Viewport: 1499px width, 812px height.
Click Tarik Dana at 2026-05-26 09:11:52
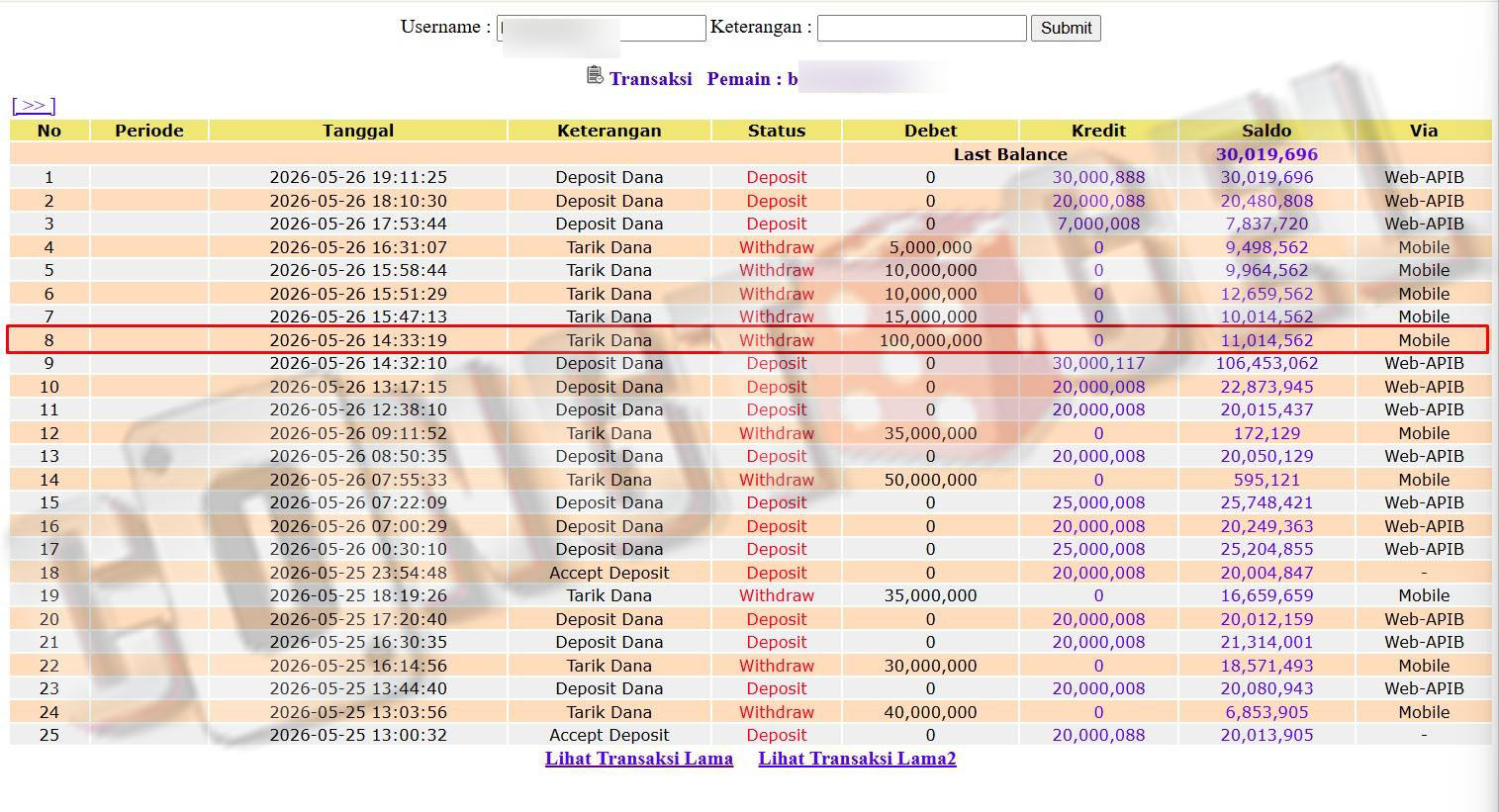click(x=609, y=433)
